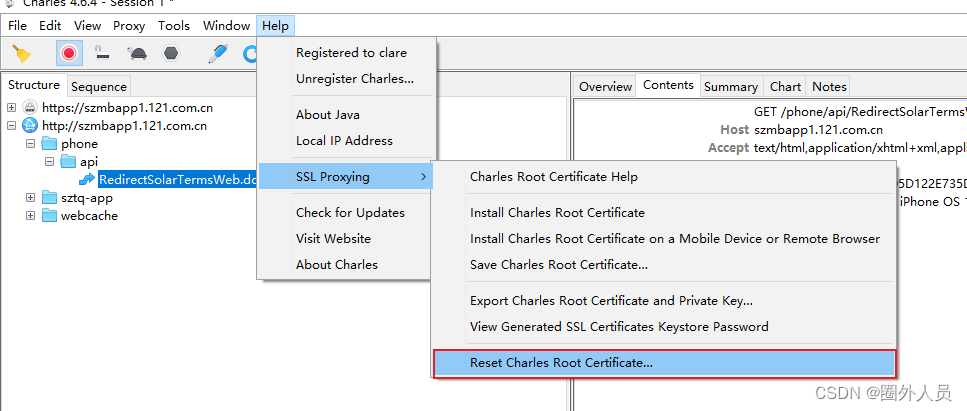This screenshot has width=967, height=411.
Task: Collapse the api folder
Action: pos(49,162)
